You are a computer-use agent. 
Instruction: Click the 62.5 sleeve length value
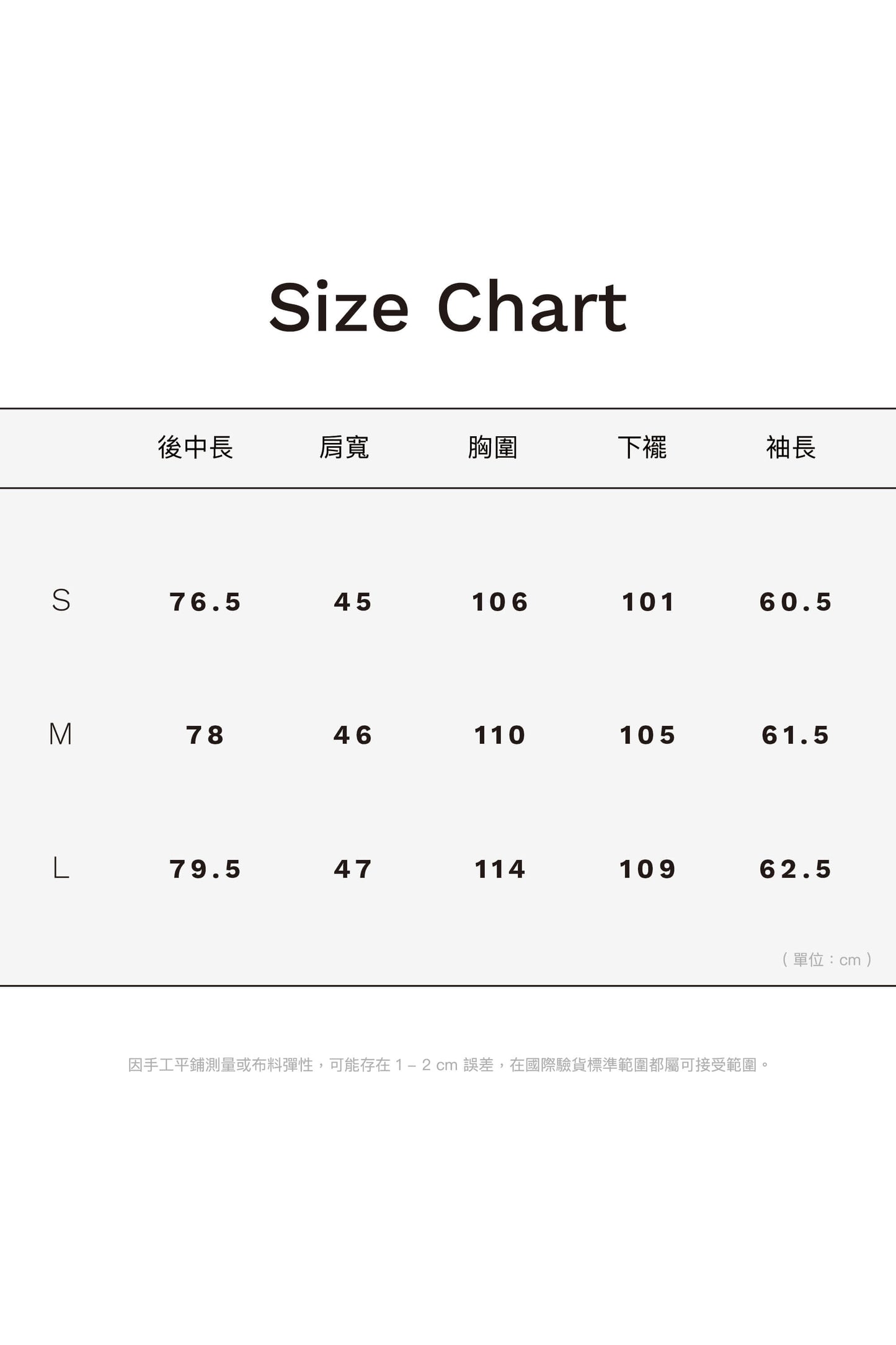click(x=796, y=869)
